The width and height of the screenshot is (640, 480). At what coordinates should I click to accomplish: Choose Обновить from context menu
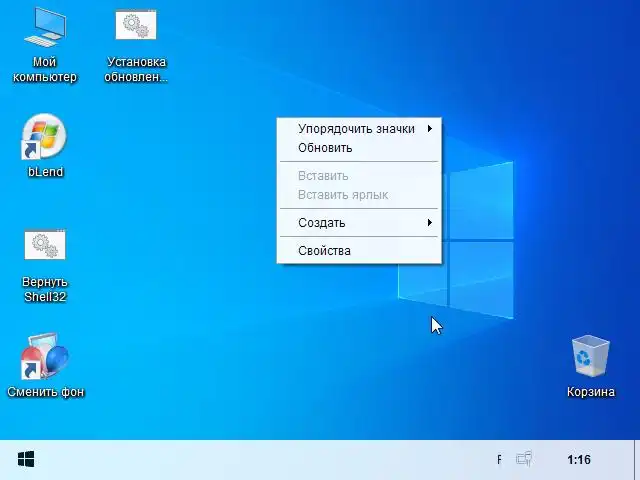[x=359, y=148]
